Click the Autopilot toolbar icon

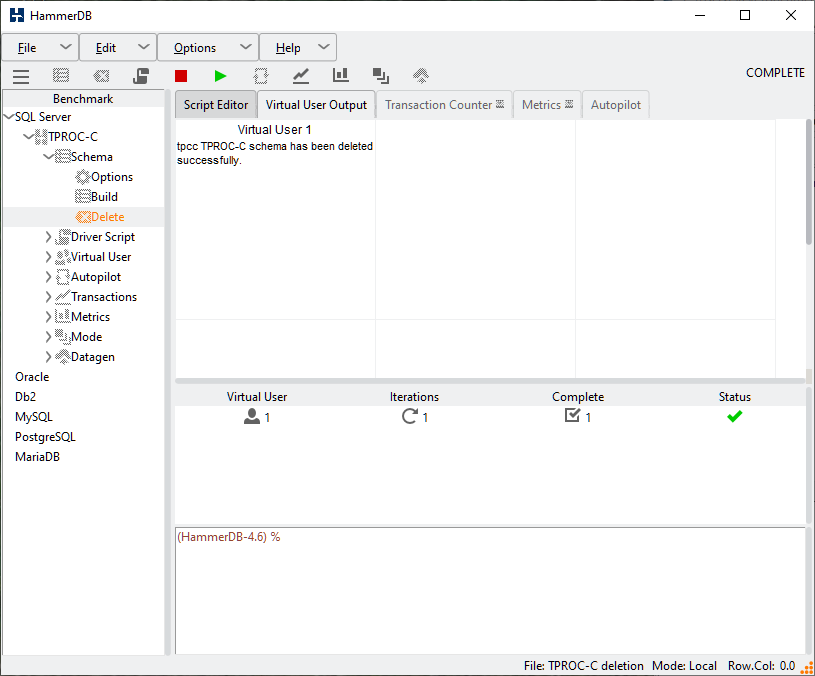coord(261,76)
